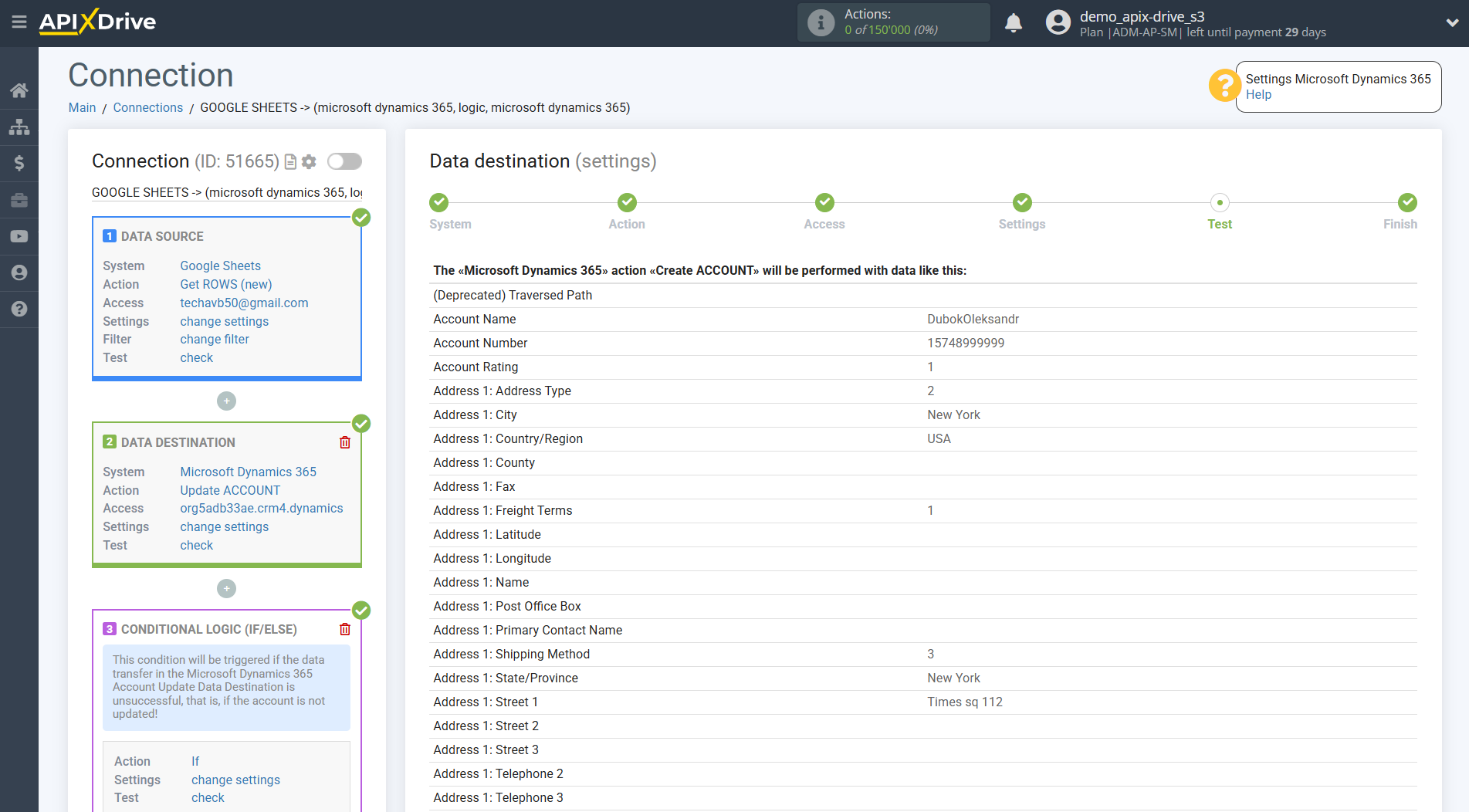The height and width of the screenshot is (812, 1469).
Task: Click org5adb33ae.crm4.dynamics access link
Action: point(262,508)
